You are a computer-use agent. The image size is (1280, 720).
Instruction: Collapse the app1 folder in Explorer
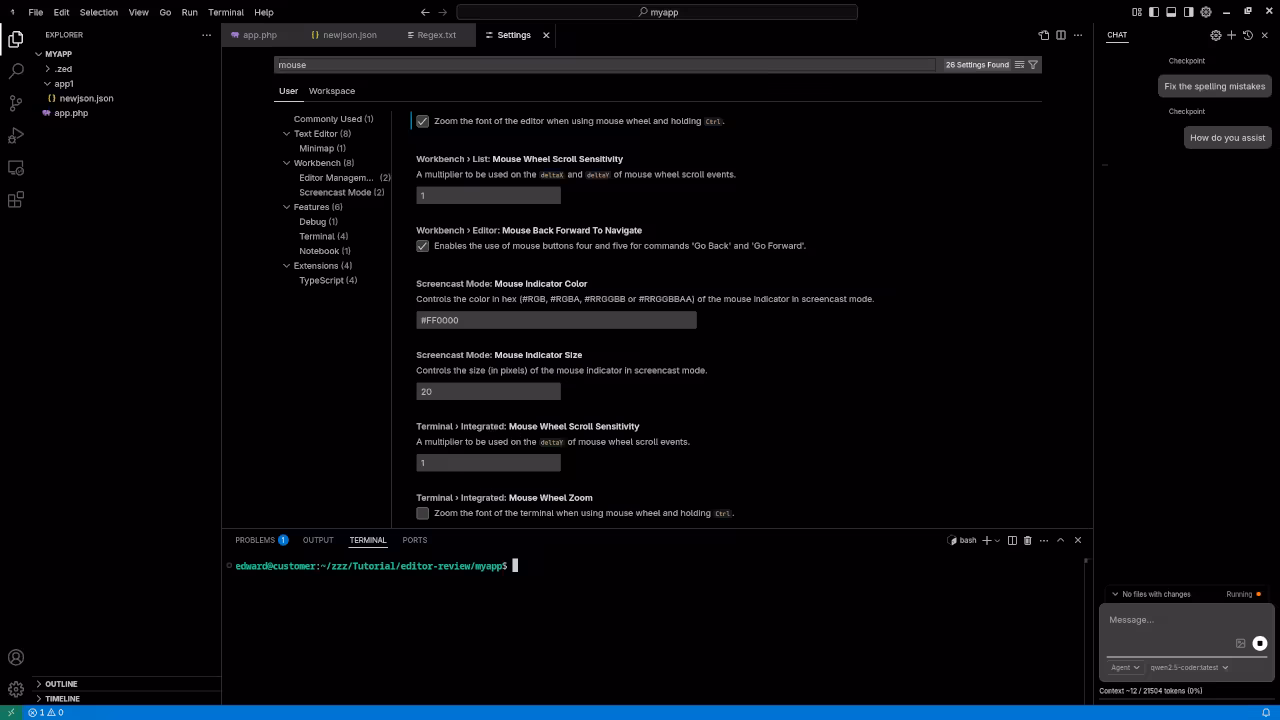pos(47,83)
